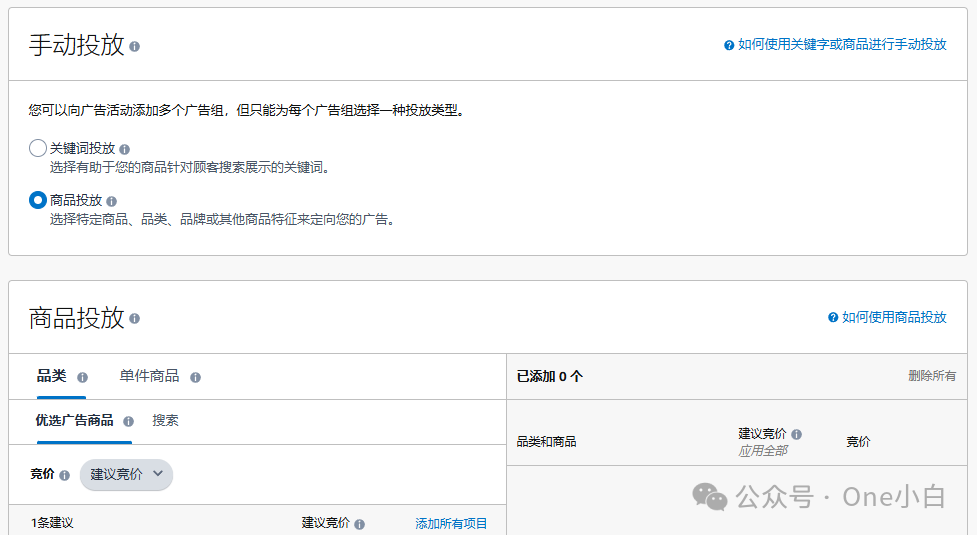Image resolution: width=977 pixels, height=535 pixels.
Task: Select the 关键词投放 radio button
Action: [38, 148]
